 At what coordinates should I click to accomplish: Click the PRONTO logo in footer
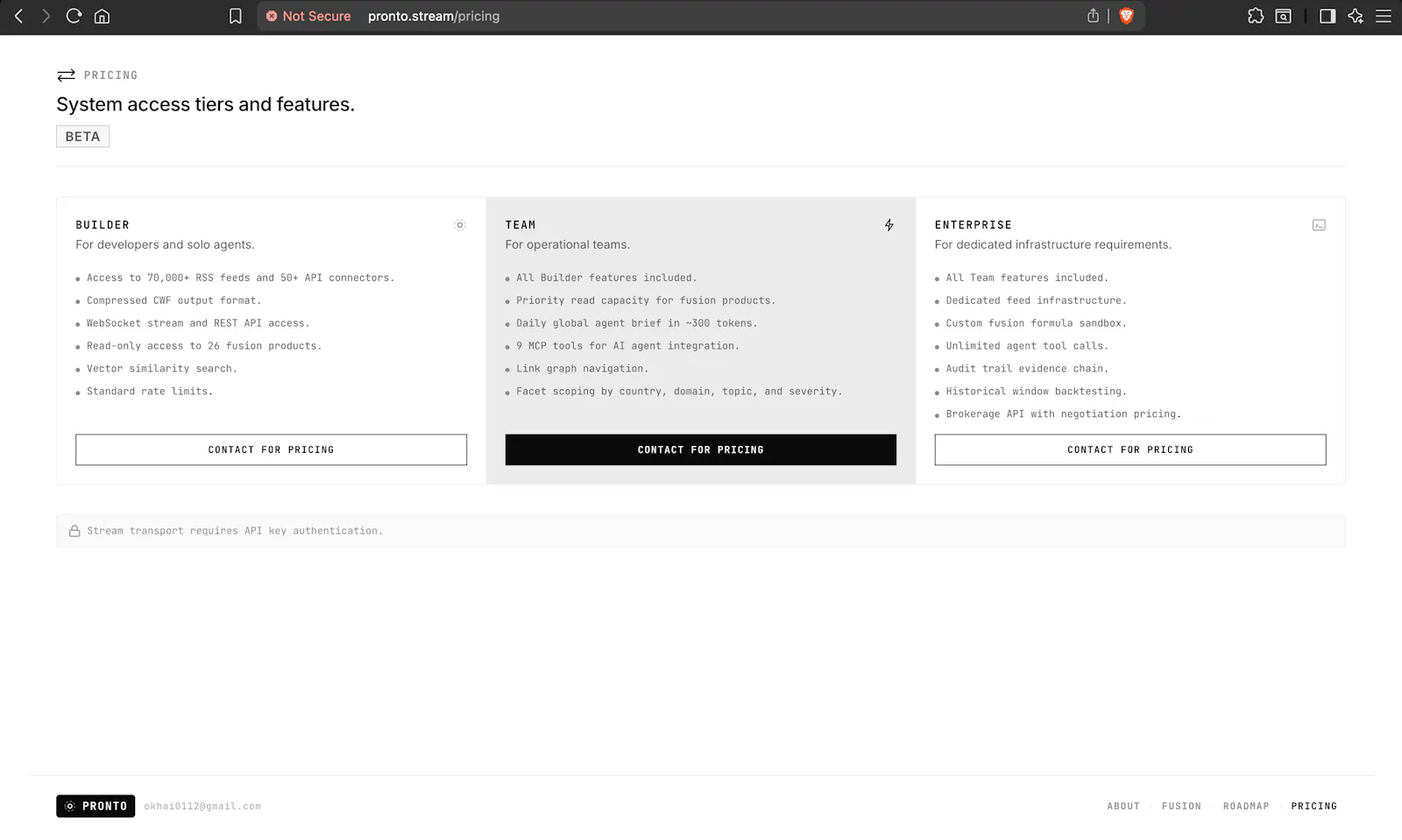[x=96, y=806]
